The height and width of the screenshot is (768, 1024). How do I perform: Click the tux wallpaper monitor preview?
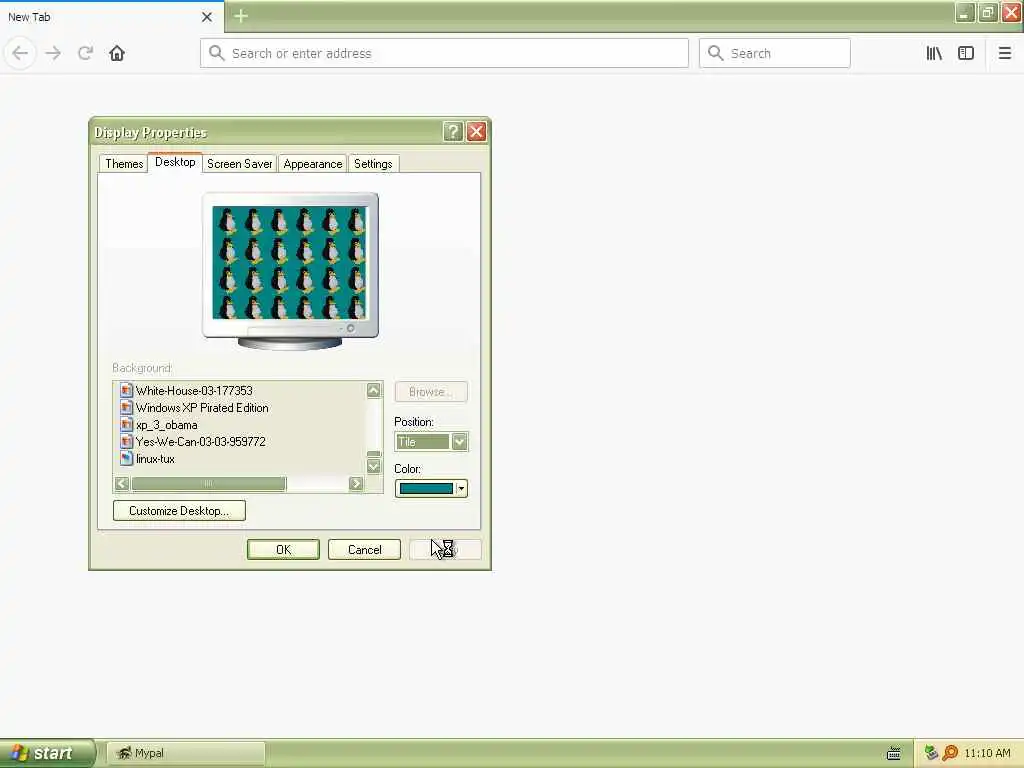(289, 263)
